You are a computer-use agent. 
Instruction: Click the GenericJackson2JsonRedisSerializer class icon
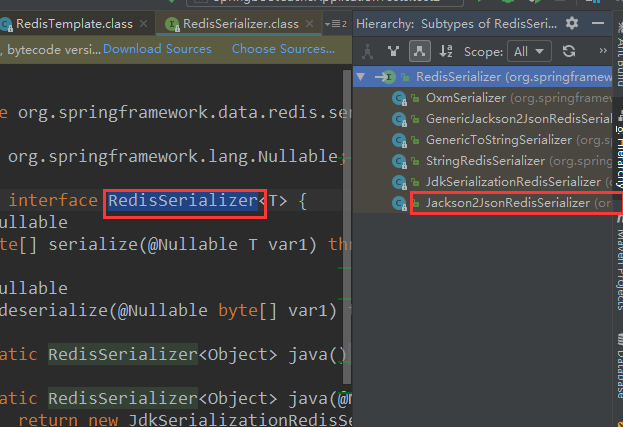tap(399, 119)
